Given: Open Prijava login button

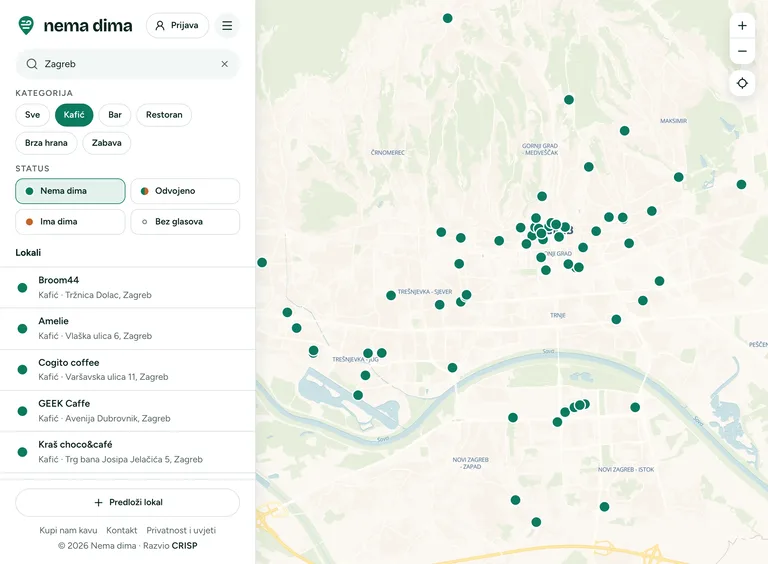Looking at the screenshot, I should pos(177,25).
